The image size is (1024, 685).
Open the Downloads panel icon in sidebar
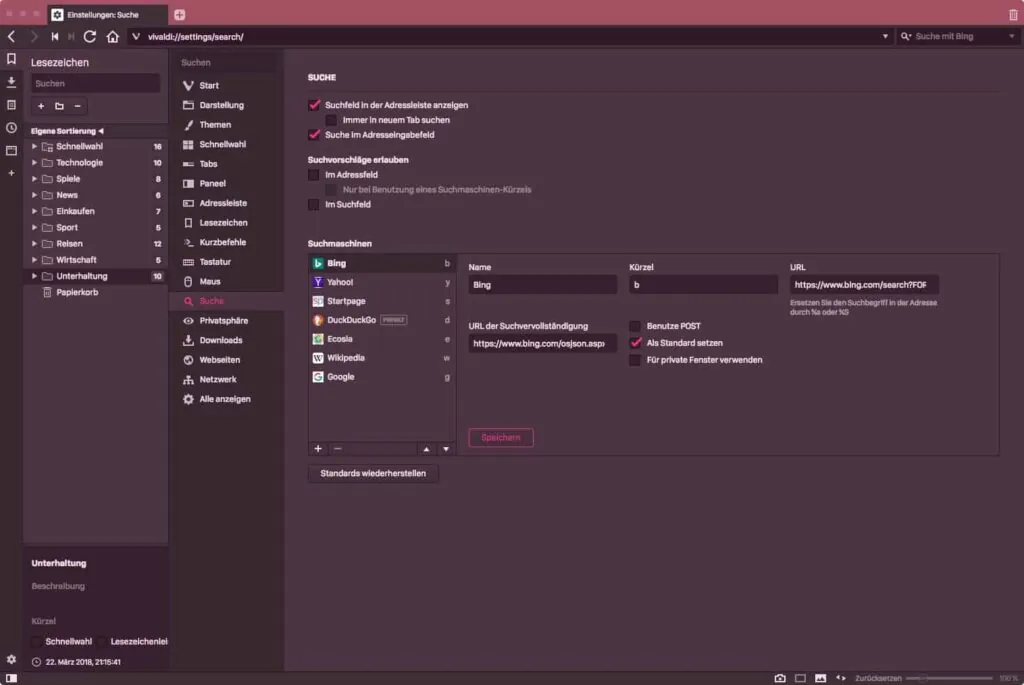coord(11,82)
